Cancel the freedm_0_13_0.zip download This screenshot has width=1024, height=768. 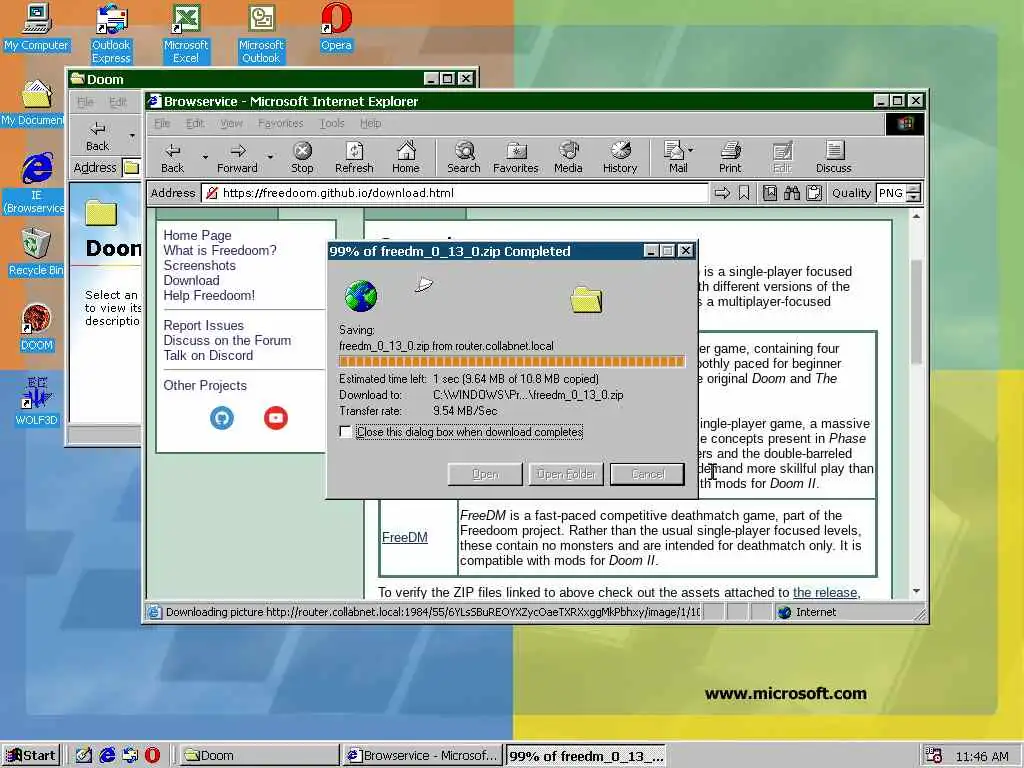[647, 474]
